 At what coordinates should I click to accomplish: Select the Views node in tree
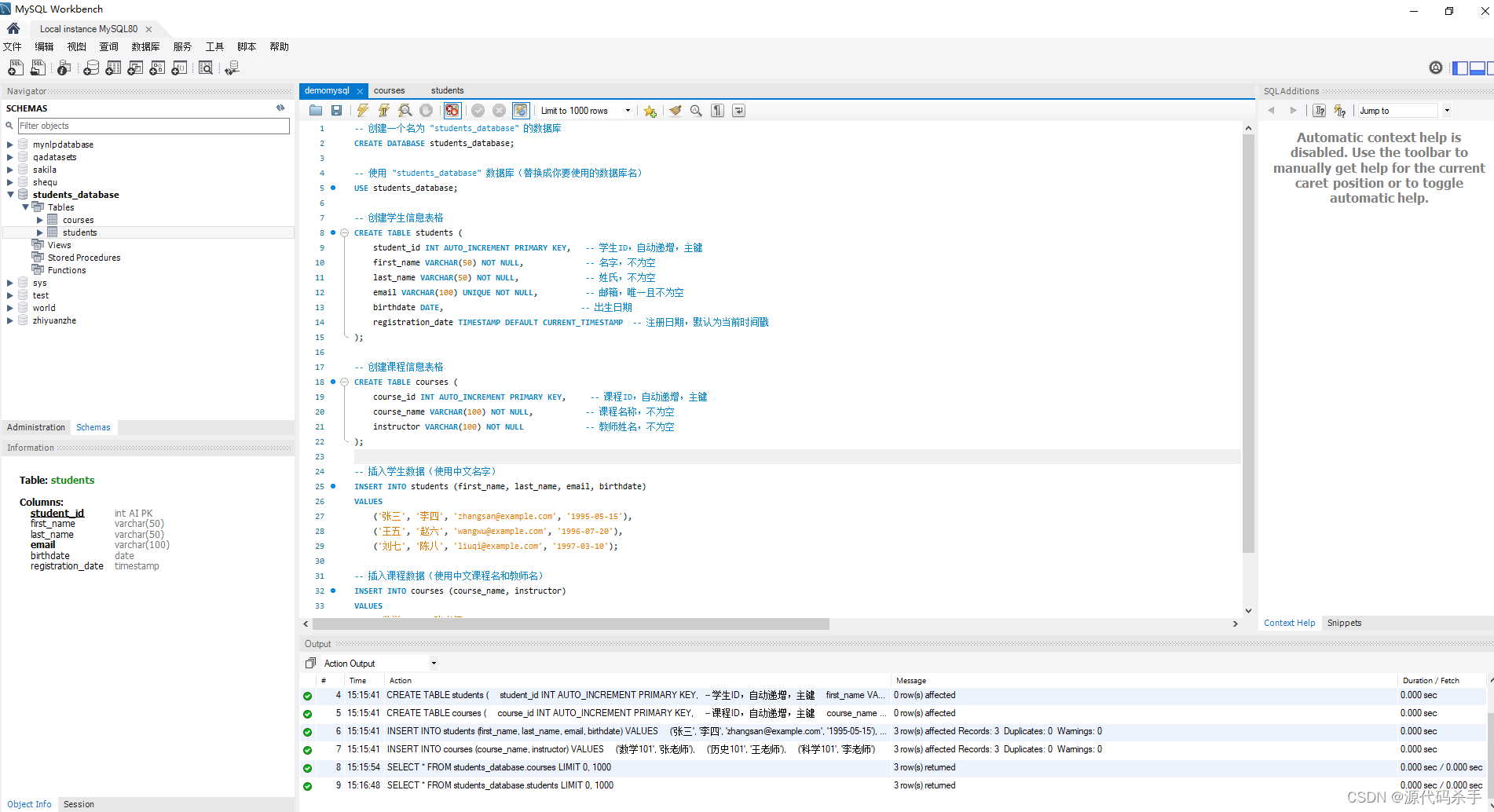click(59, 245)
